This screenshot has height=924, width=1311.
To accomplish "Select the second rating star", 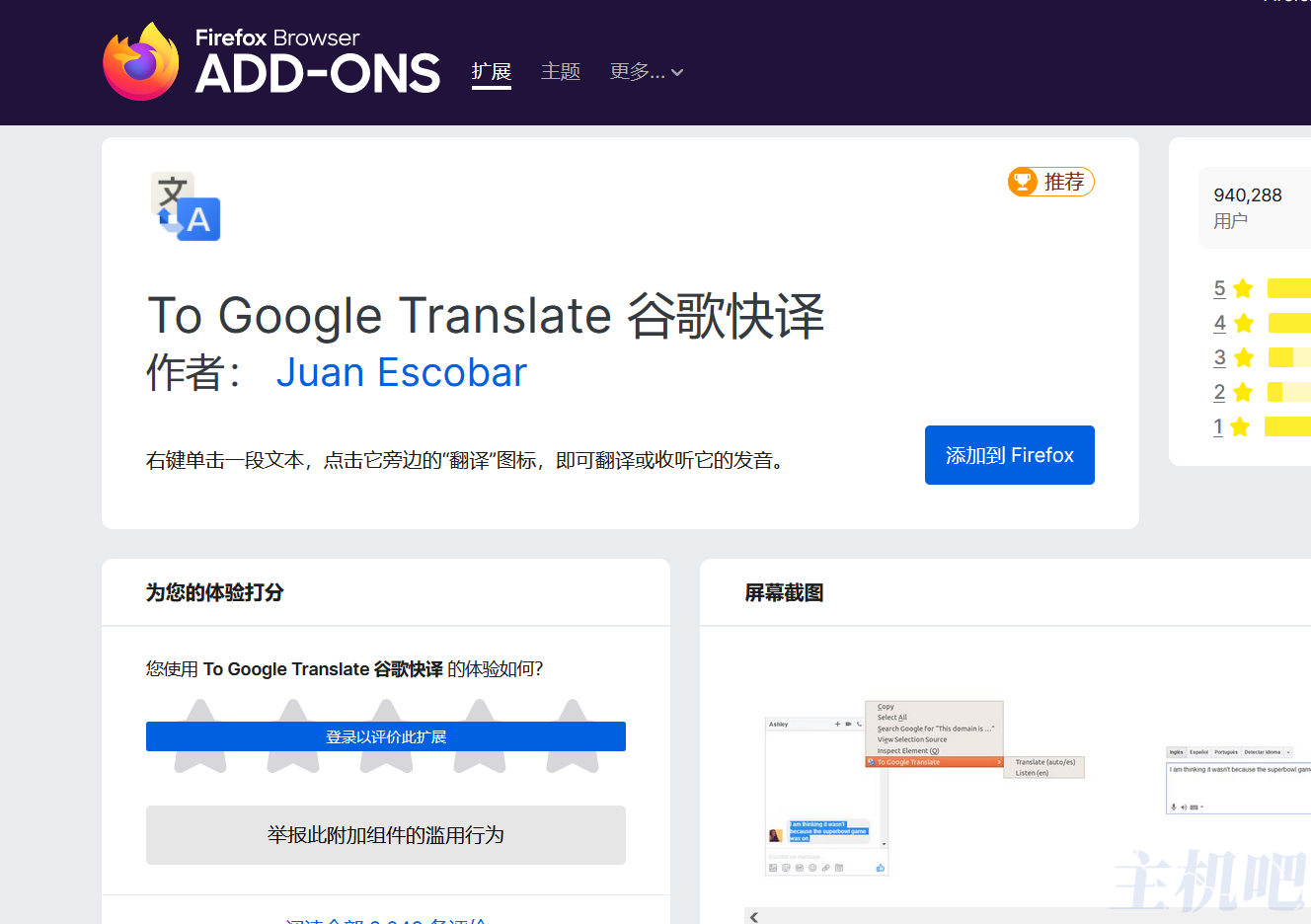I will coord(293,735).
